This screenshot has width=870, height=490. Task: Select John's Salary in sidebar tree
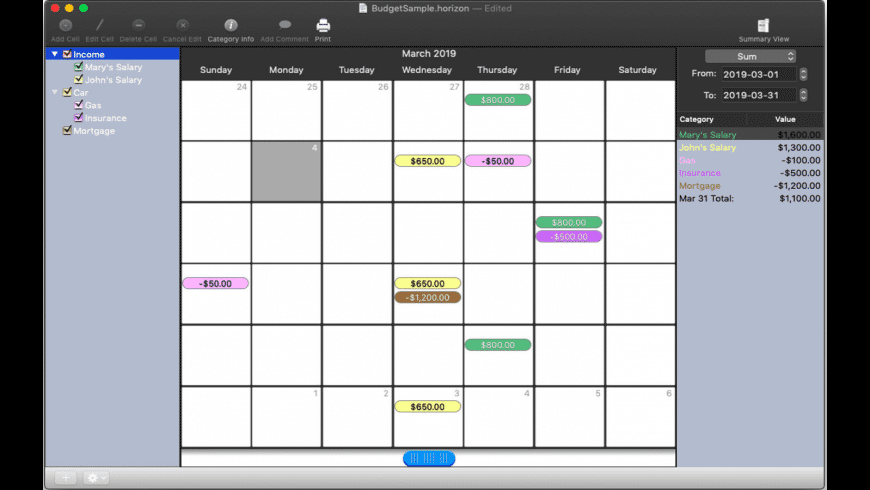point(113,80)
